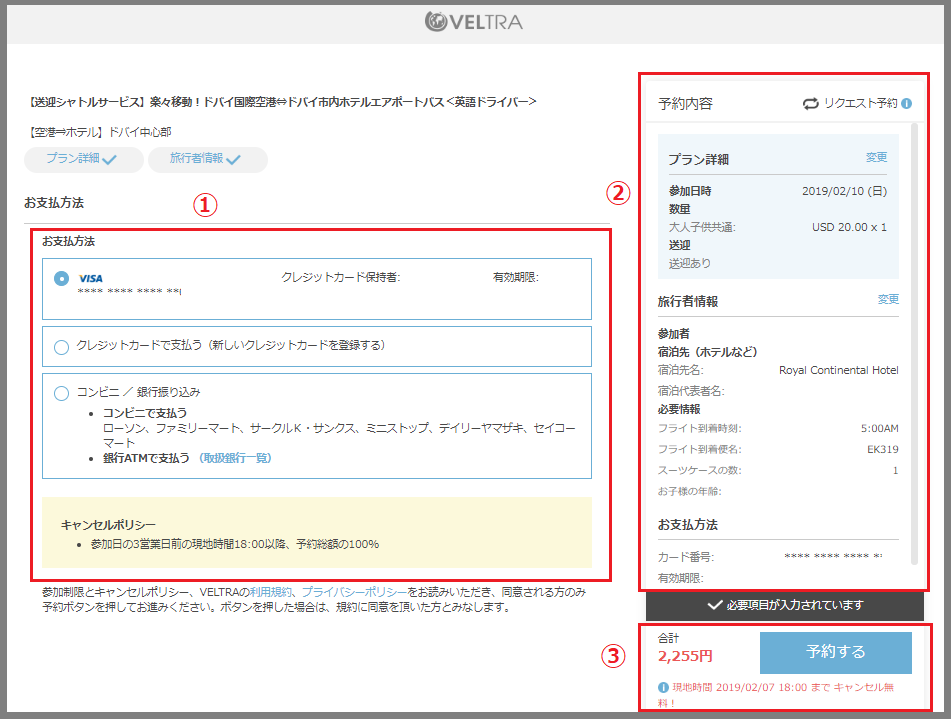This screenshot has width=951, height=719.
Task: Click the date 2019/02/10 (日)
Action: tap(844, 191)
